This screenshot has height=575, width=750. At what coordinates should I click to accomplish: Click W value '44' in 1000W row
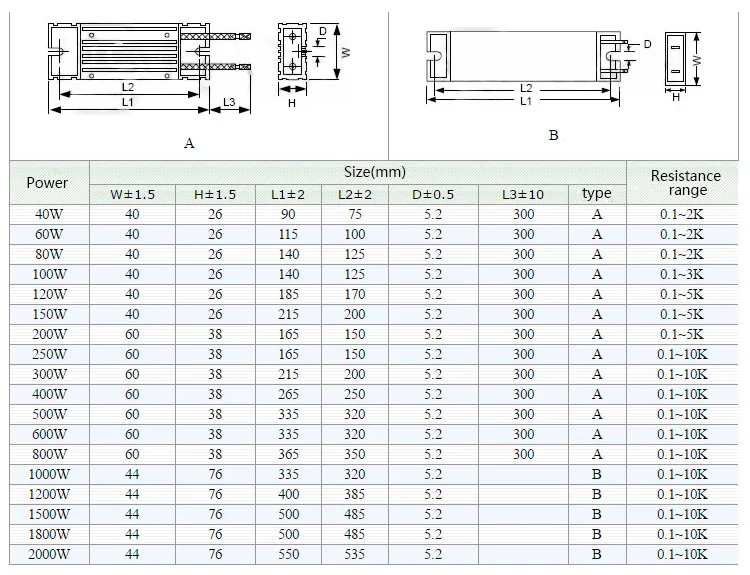pos(132,475)
